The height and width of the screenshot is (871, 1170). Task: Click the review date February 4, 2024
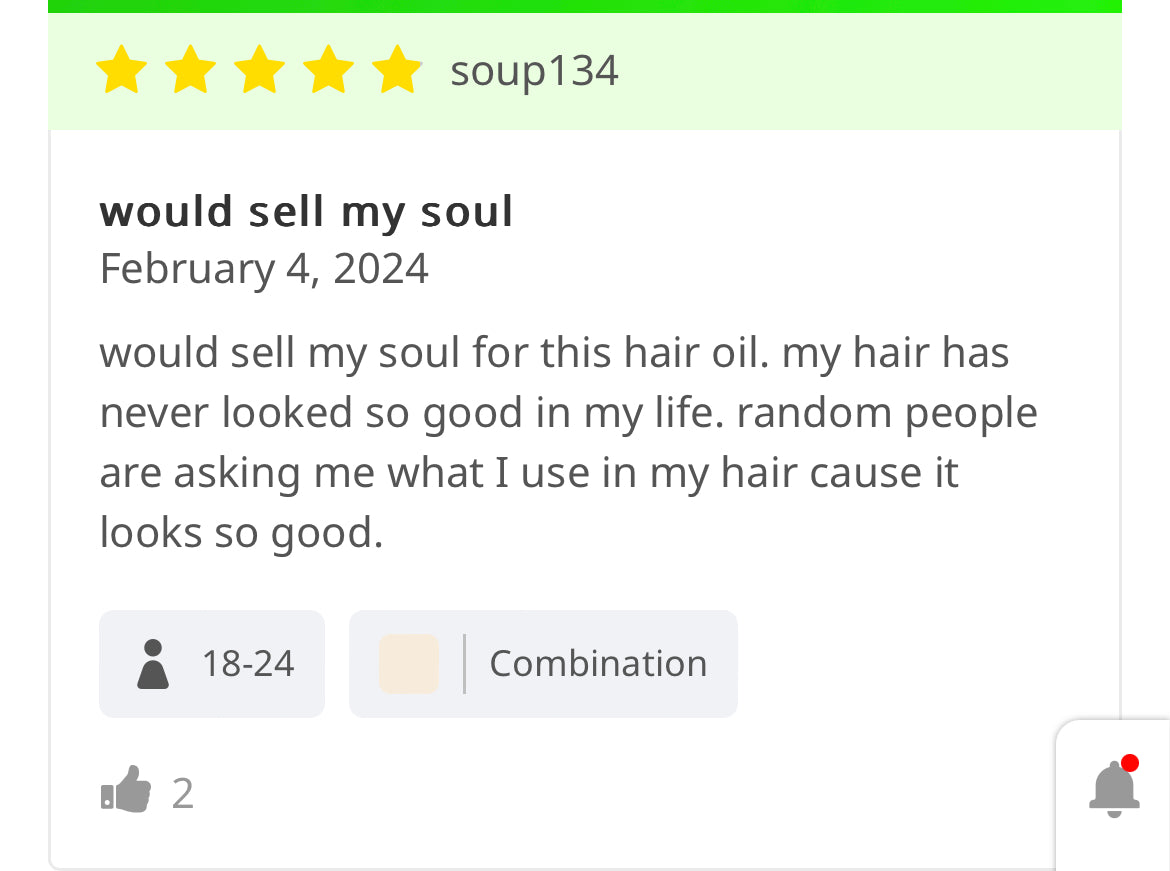point(264,268)
